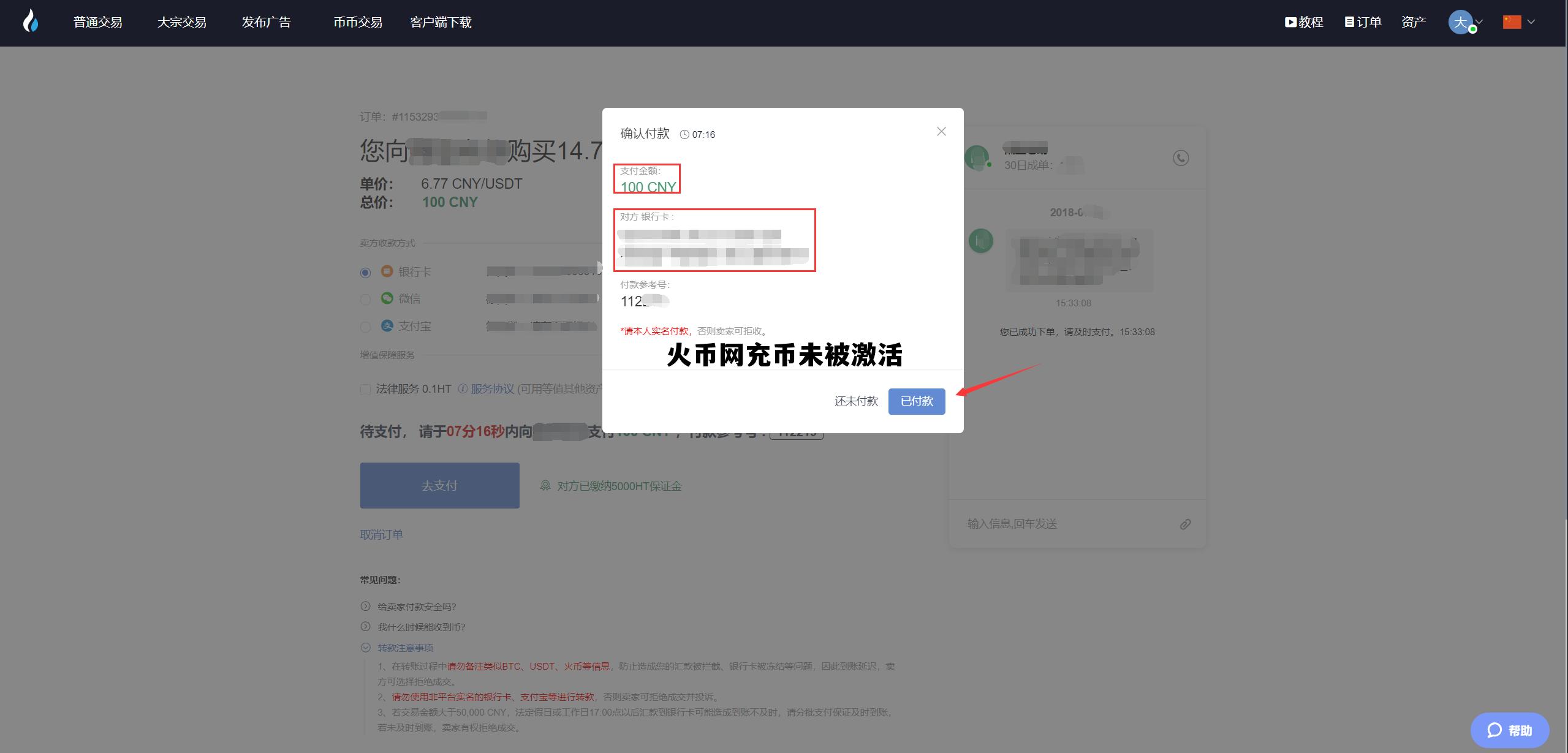Image resolution: width=1568 pixels, height=753 pixels.
Task: Expand the user avatar dropdown
Action: click(x=1466, y=22)
